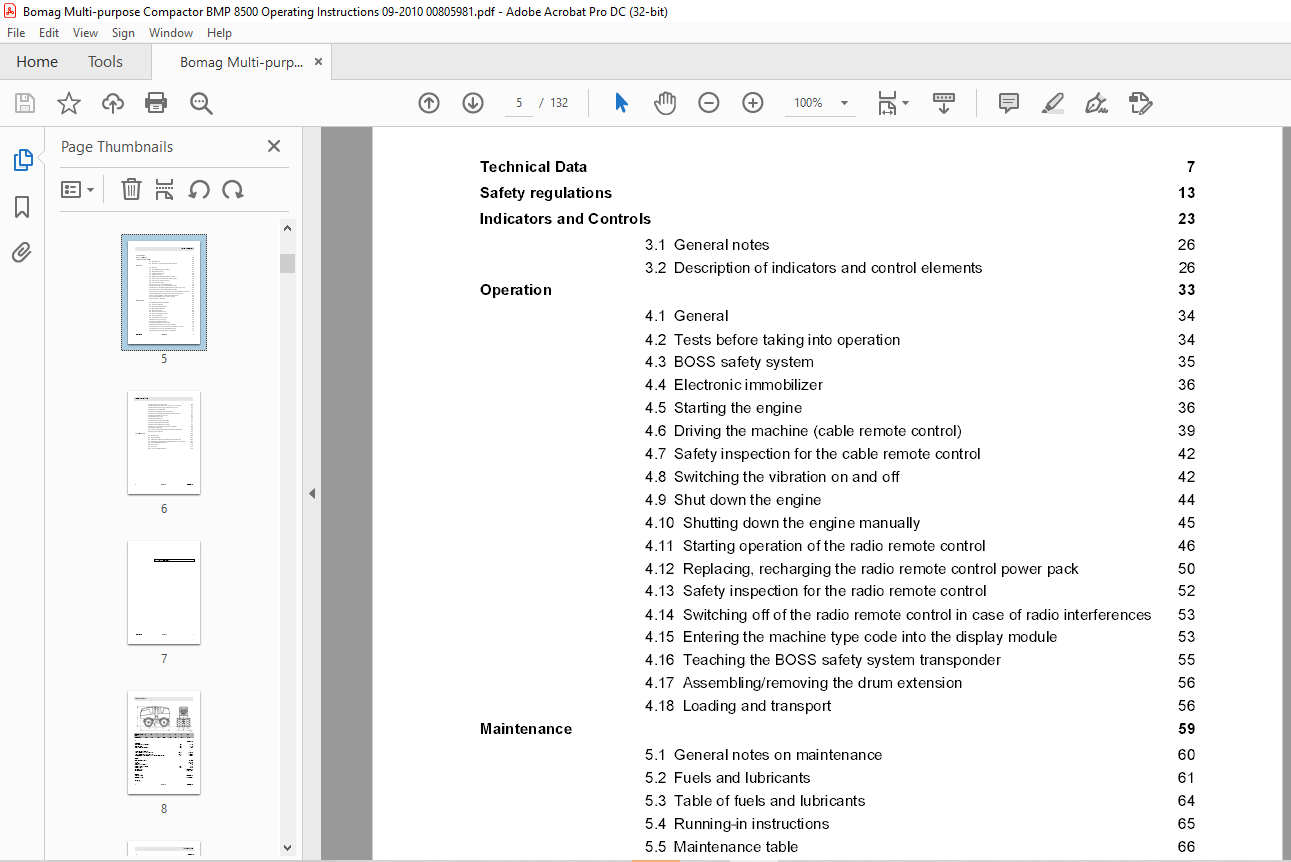Image resolution: width=1291 pixels, height=862 pixels.
Task: Go to next page arrow
Action: (473, 103)
